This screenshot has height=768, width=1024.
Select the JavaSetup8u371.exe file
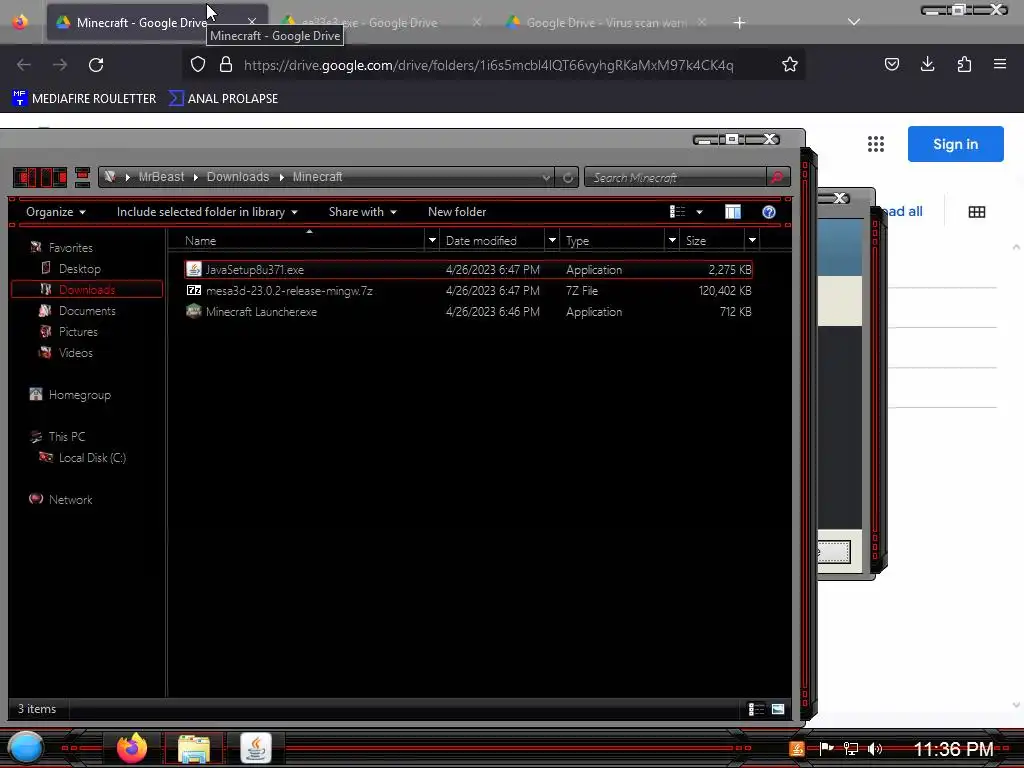click(468, 269)
